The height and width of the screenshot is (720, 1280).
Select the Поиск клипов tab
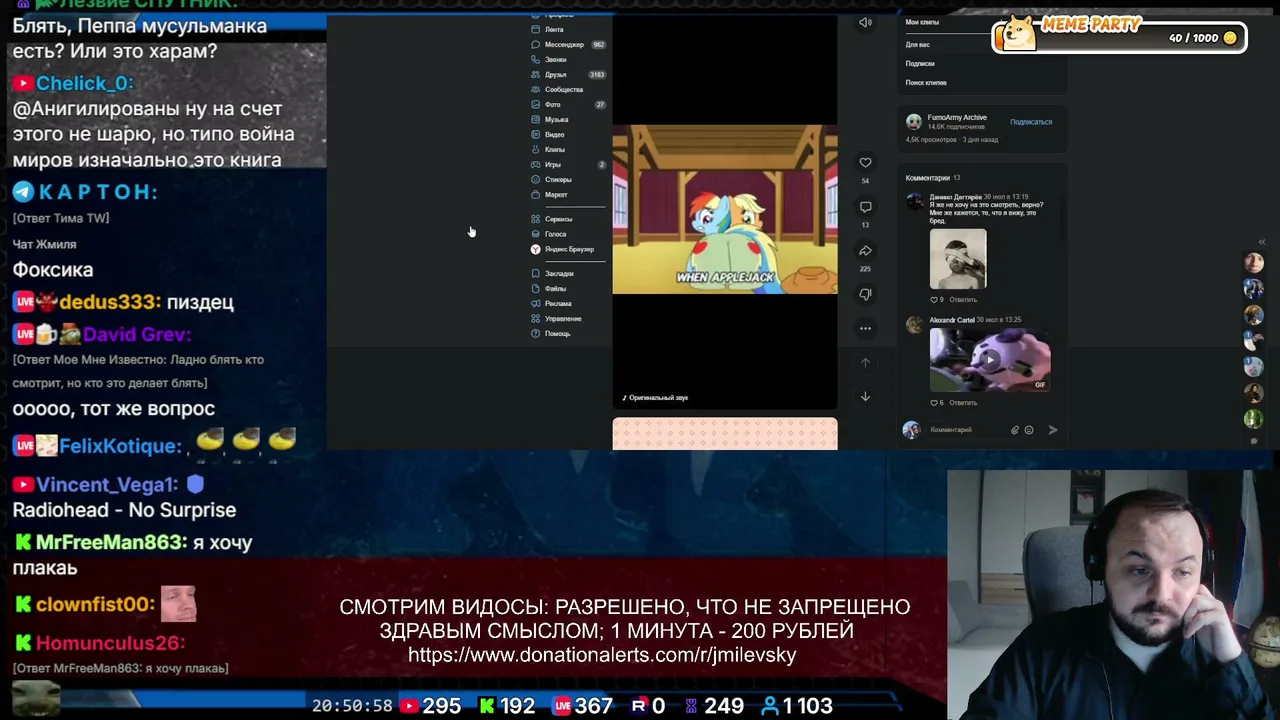point(926,83)
